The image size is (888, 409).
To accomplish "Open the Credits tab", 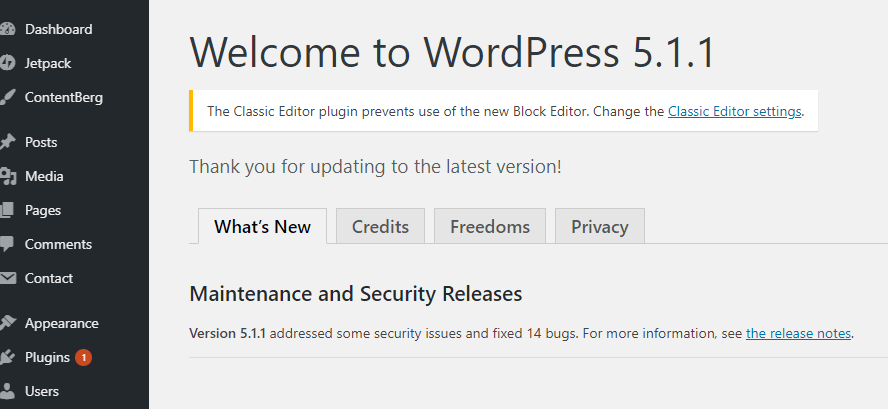I will pyautogui.click(x=380, y=227).
